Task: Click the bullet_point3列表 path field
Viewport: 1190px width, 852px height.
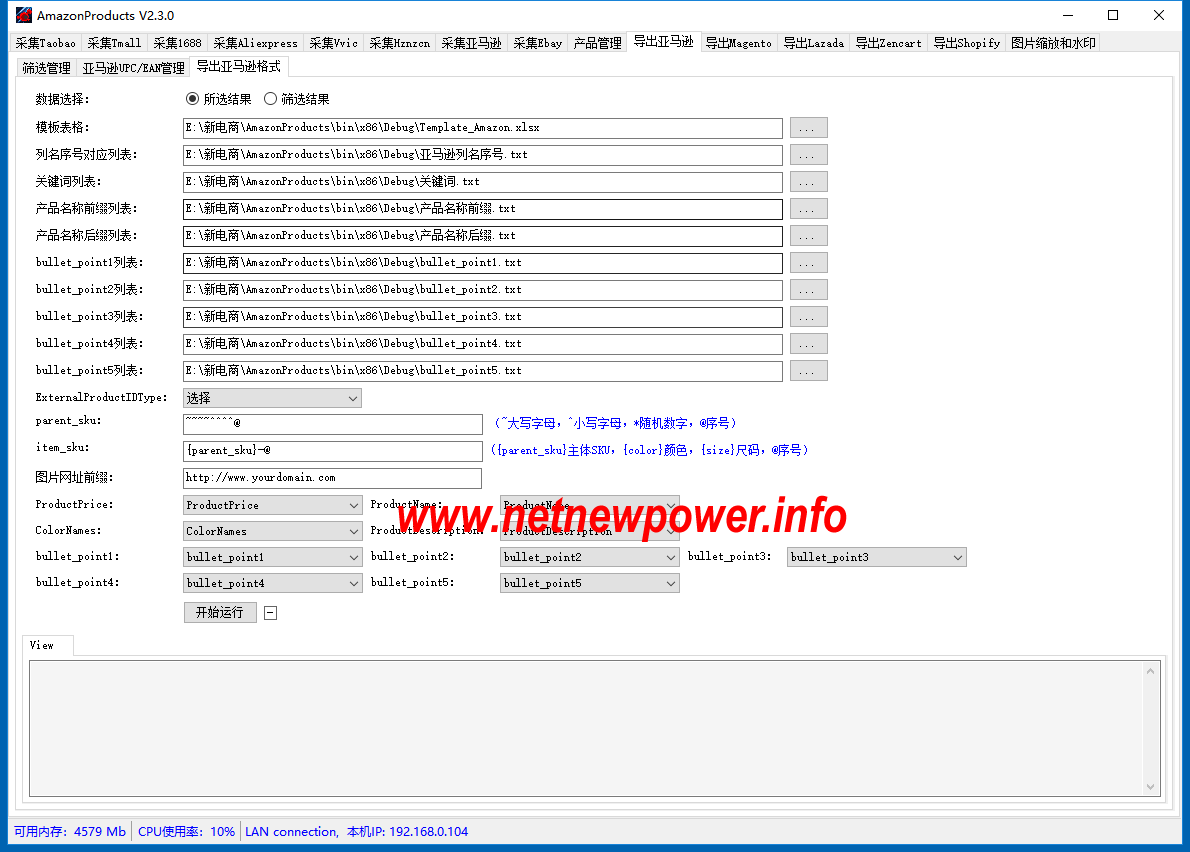Action: [483, 316]
